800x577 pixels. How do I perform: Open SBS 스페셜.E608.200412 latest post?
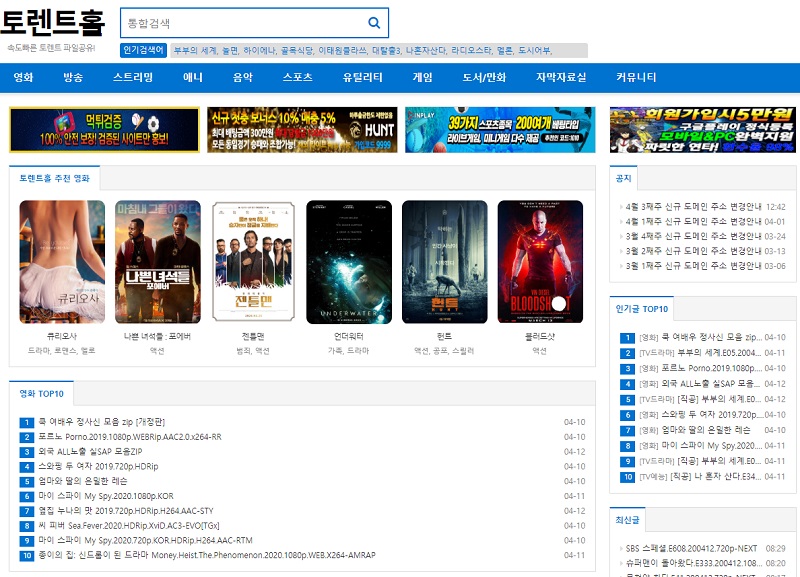[691, 548]
